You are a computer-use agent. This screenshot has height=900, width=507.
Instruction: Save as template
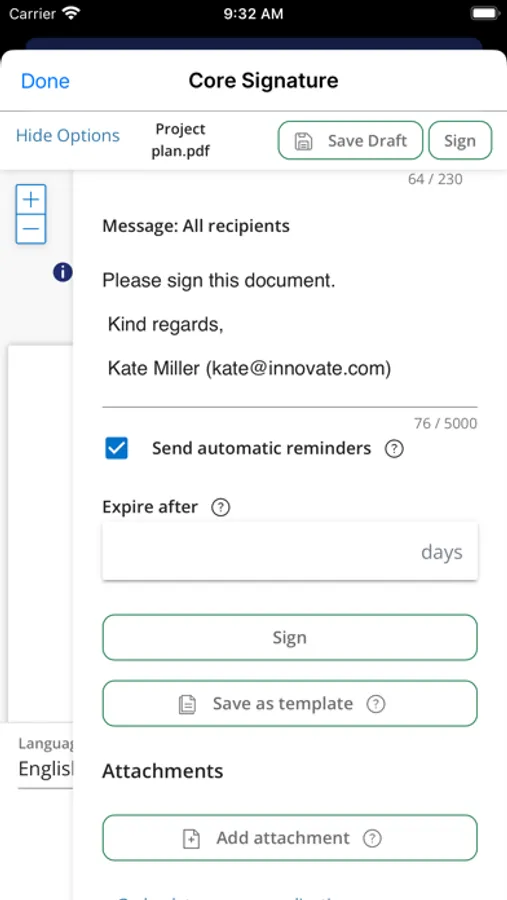click(x=289, y=704)
